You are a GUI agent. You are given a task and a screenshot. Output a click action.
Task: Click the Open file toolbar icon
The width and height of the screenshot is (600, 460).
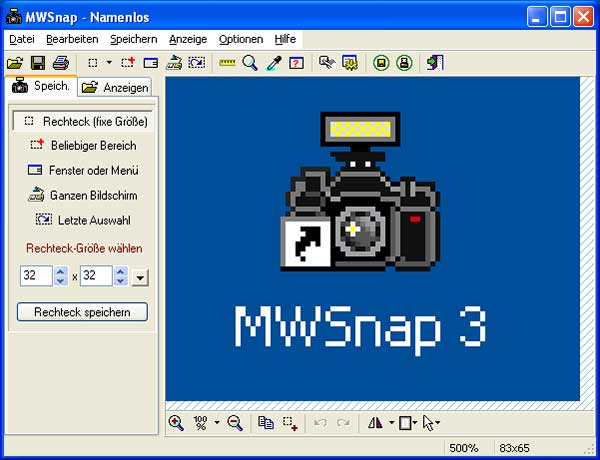(x=15, y=63)
